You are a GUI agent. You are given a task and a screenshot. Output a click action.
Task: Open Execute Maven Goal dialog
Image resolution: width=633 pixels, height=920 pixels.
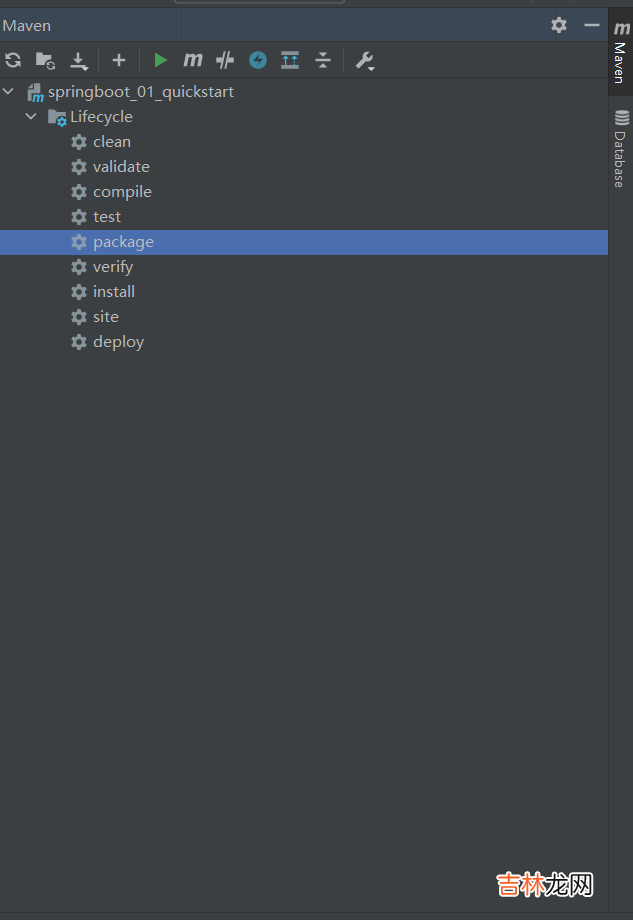pyautogui.click(x=192, y=60)
